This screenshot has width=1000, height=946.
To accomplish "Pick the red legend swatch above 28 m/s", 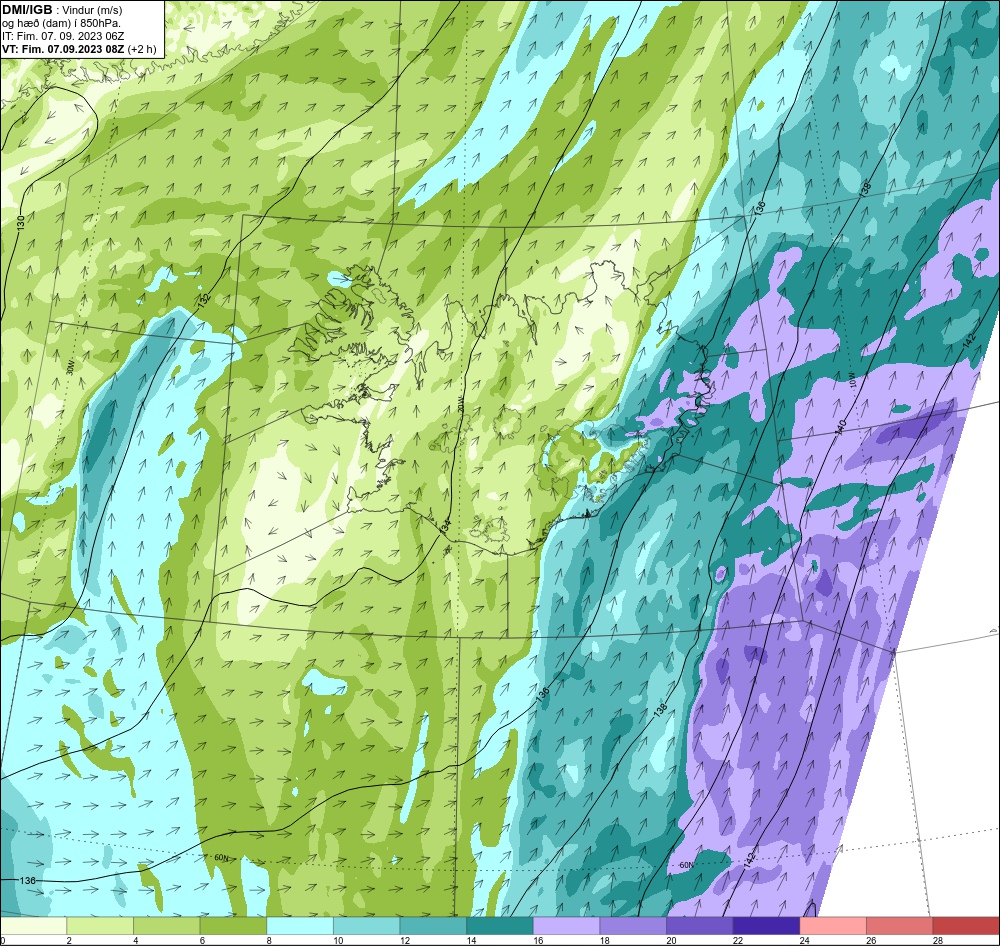I will point(966,926).
